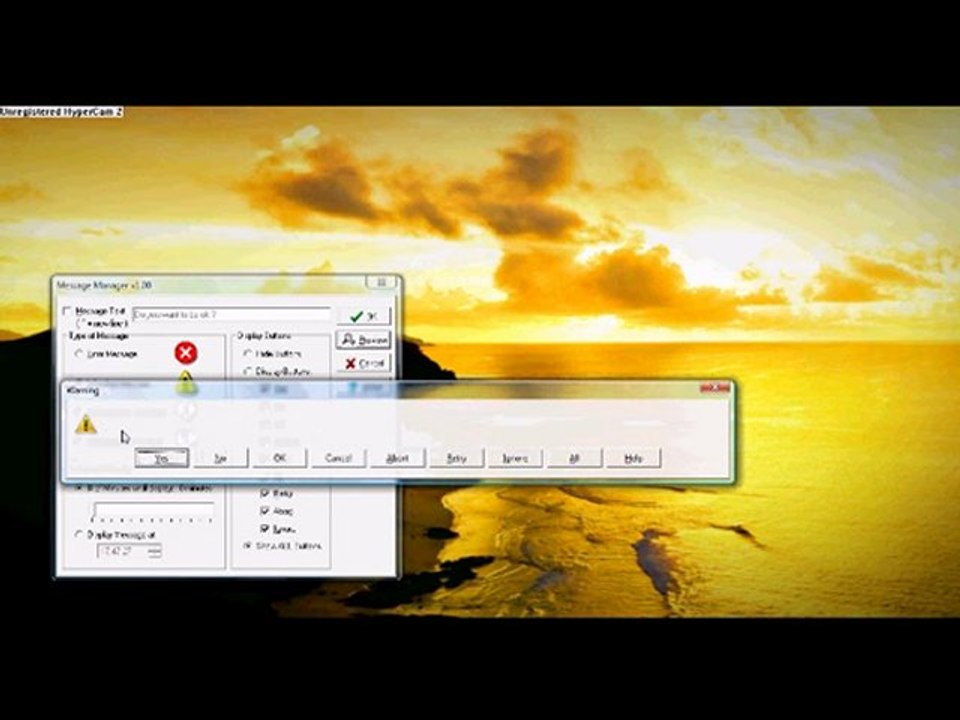Click the Help button in Warning dialog
Screen dimensions: 960x720
(633, 458)
